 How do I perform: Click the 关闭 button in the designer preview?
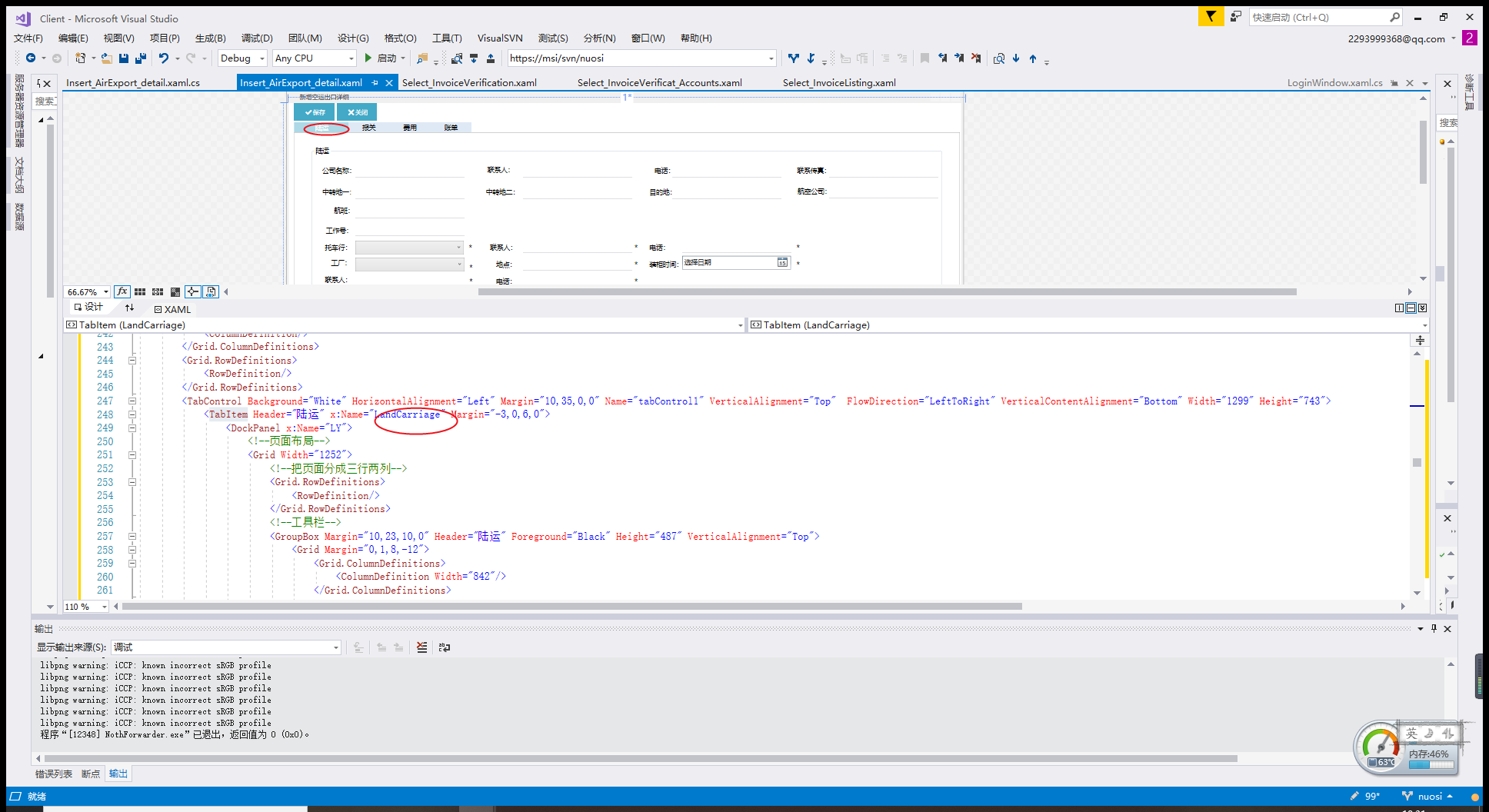coord(357,112)
